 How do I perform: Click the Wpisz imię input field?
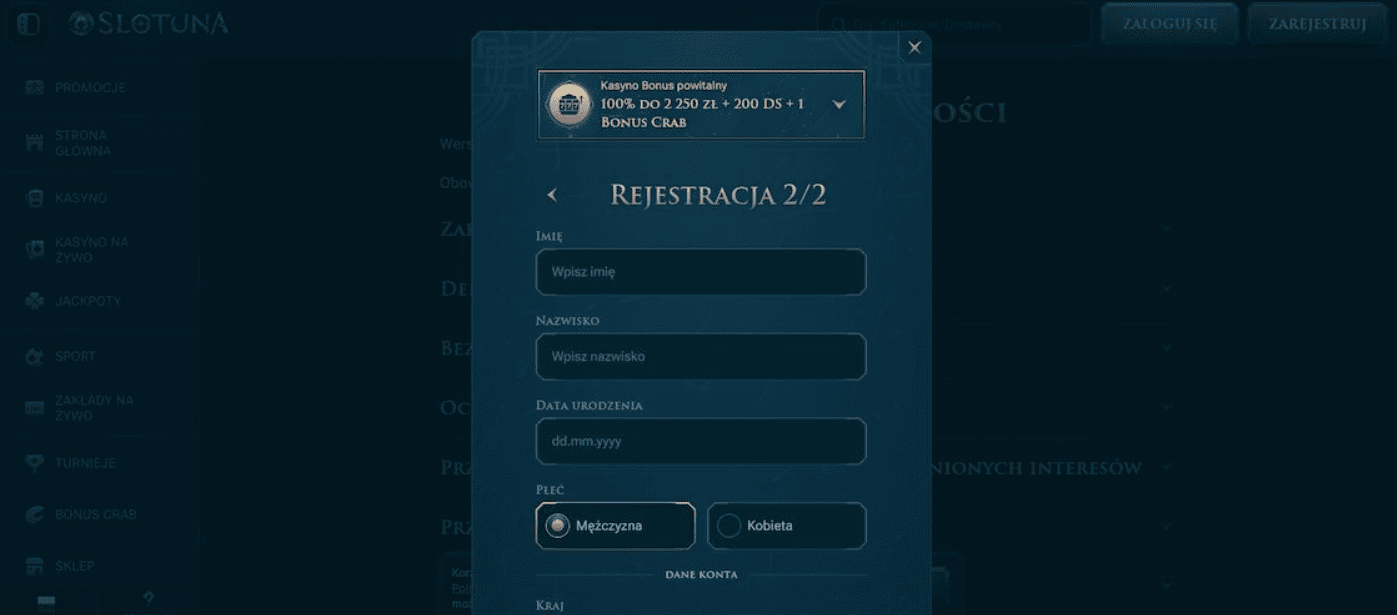coord(700,271)
